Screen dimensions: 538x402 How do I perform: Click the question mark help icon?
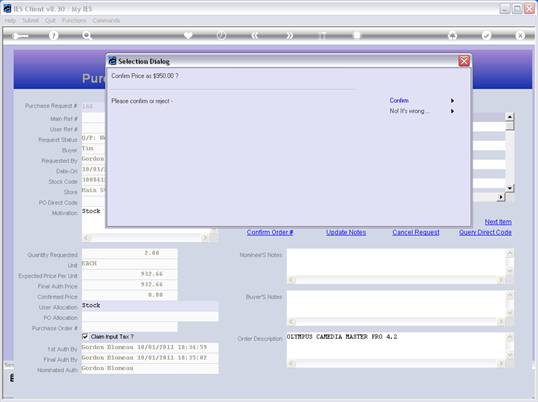click(x=53, y=35)
